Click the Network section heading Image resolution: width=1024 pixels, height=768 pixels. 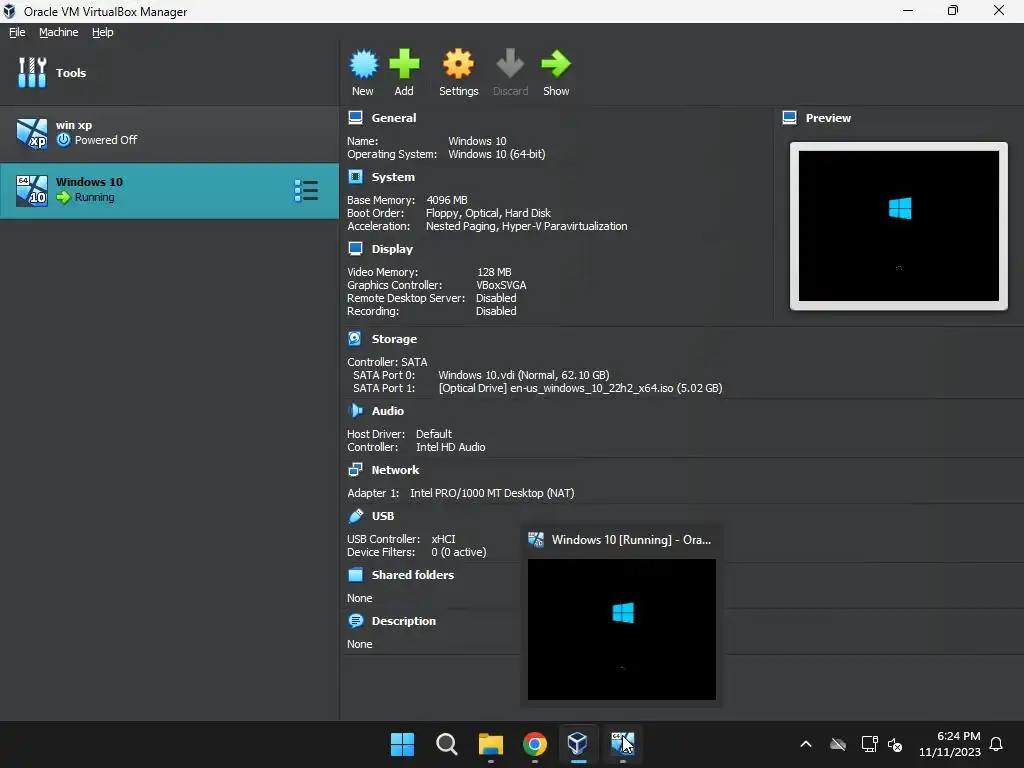(395, 470)
